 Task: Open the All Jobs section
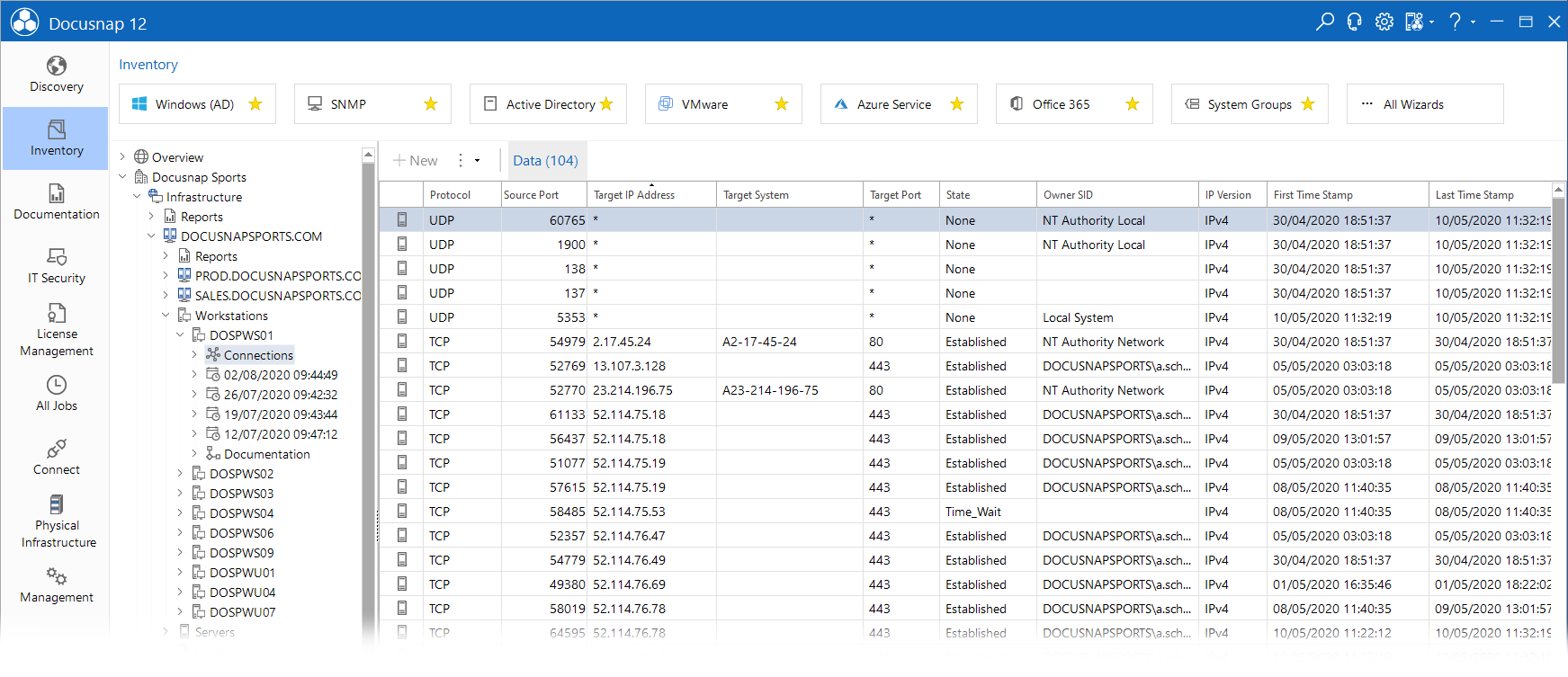point(56,394)
